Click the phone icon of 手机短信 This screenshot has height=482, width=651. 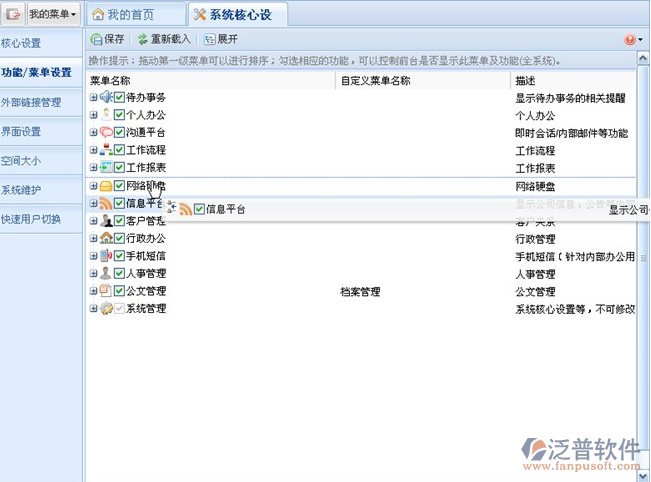pos(106,256)
